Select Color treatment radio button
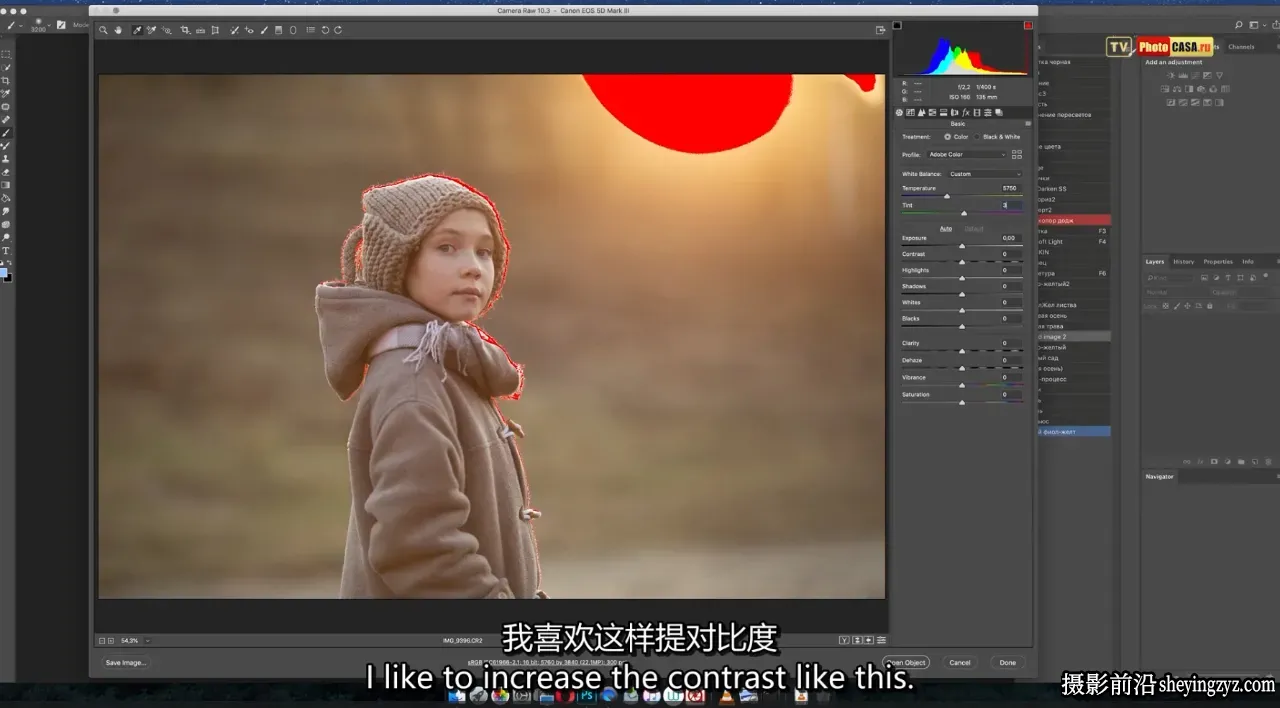Viewport: 1280px width, 708px height. (x=947, y=137)
